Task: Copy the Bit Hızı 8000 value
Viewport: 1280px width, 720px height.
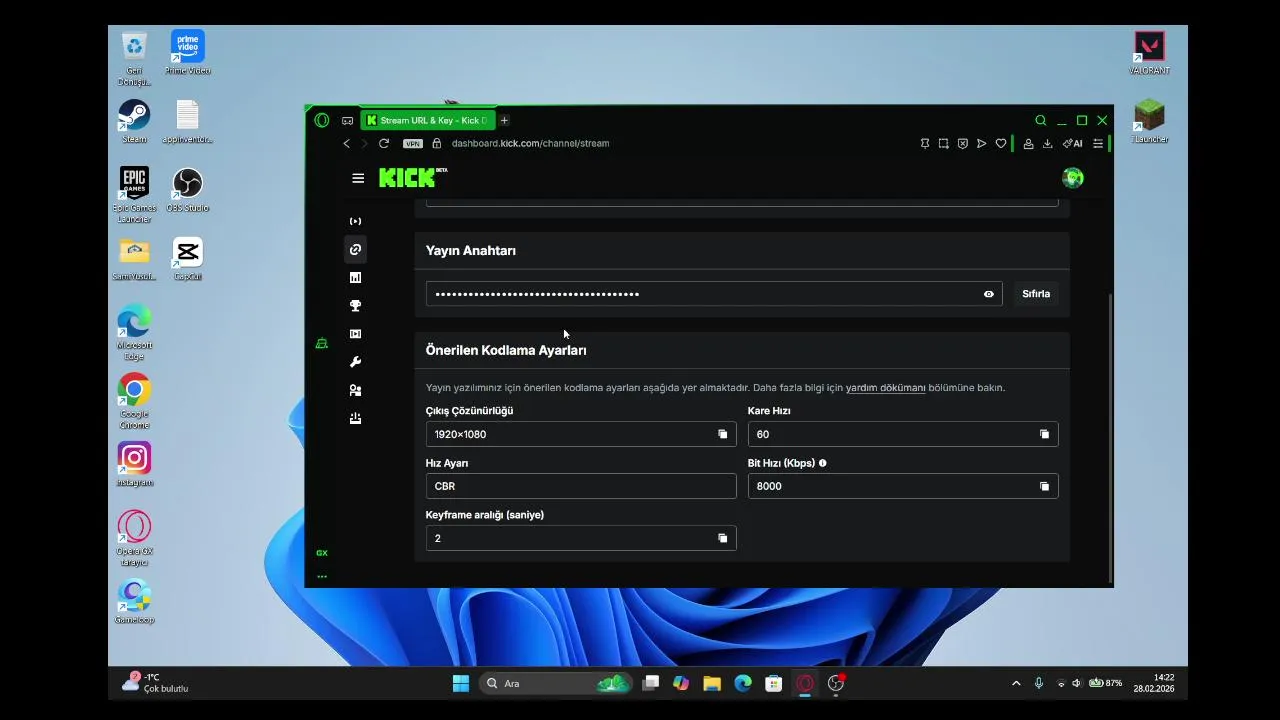Action: point(1044,486)
